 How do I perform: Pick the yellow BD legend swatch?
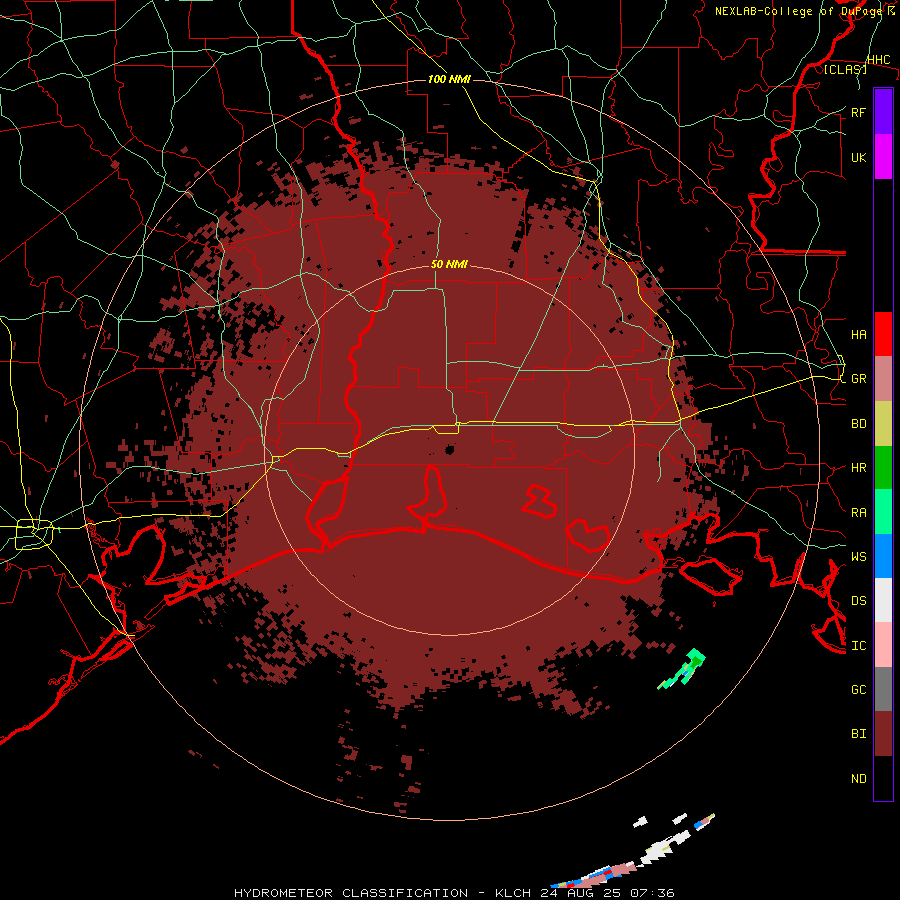pos(883,423)
